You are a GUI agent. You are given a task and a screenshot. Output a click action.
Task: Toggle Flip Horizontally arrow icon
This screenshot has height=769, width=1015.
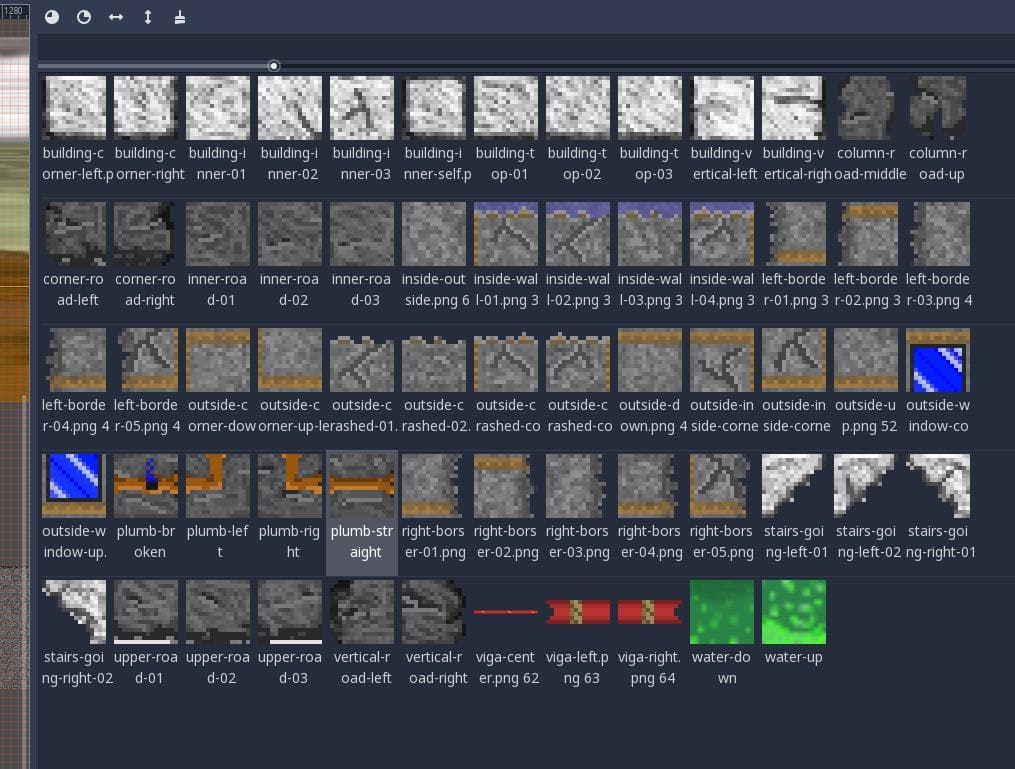pyautogui.click(x=116, y=17)
